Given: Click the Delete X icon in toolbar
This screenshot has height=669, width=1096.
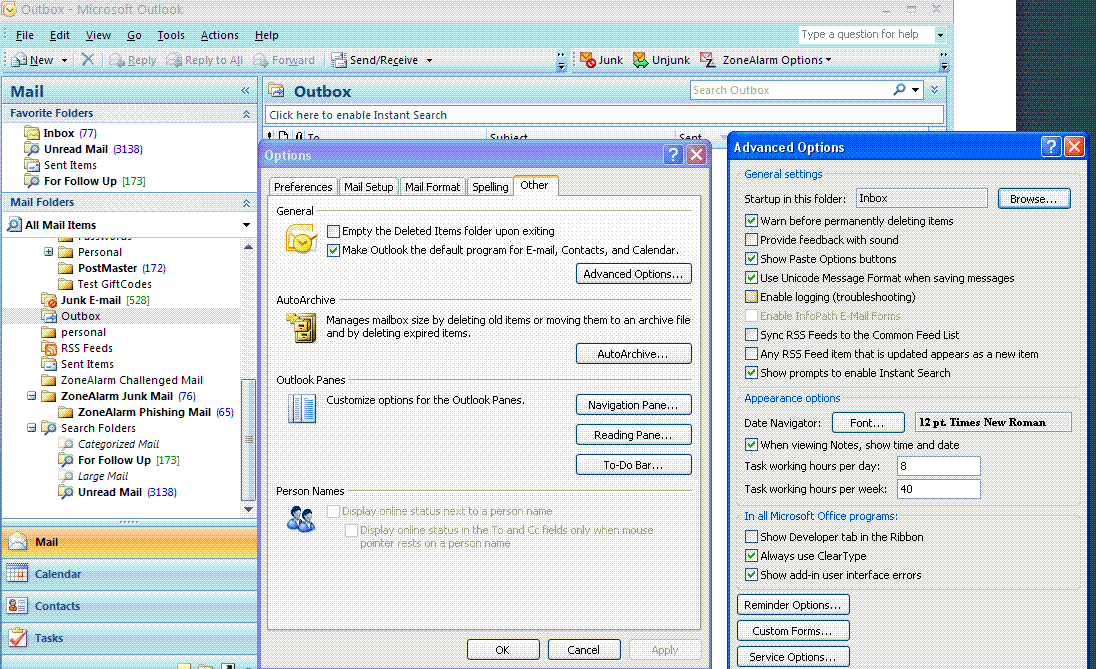Looking at the screenshot, I should click(87, 59).
